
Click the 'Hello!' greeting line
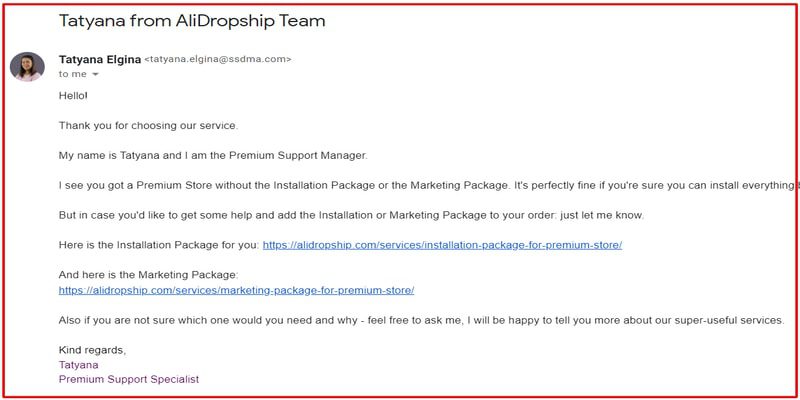[73, 95]
